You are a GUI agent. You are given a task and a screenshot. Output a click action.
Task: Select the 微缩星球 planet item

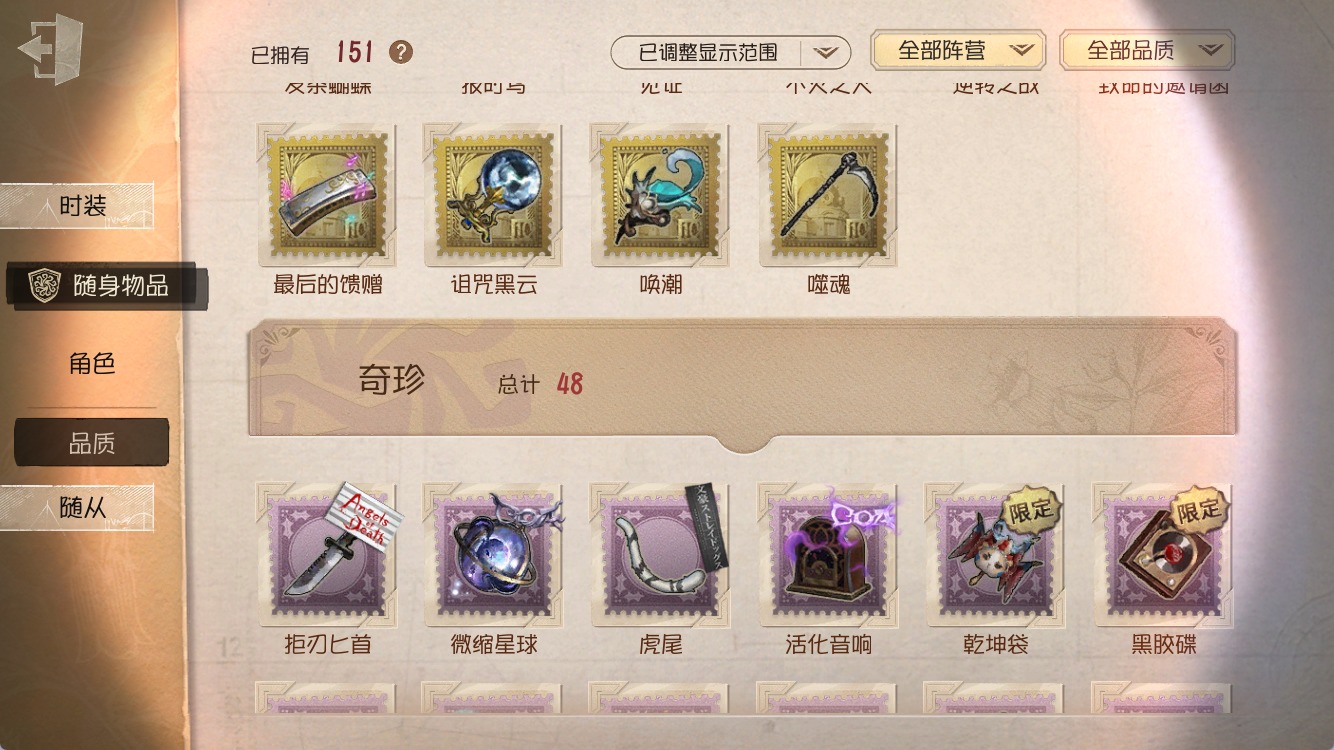point(494,555)
